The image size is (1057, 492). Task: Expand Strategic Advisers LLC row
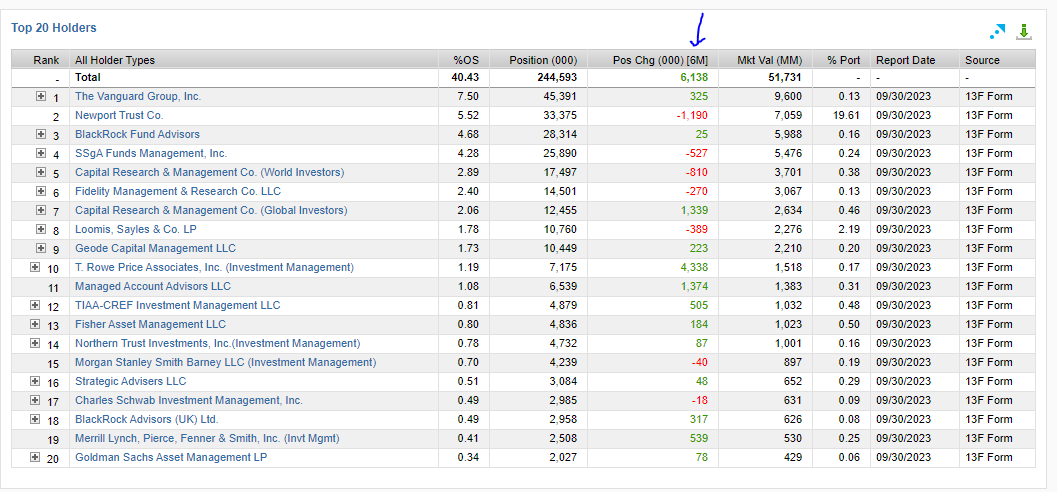pyautogui.click(x=35, y=381)
